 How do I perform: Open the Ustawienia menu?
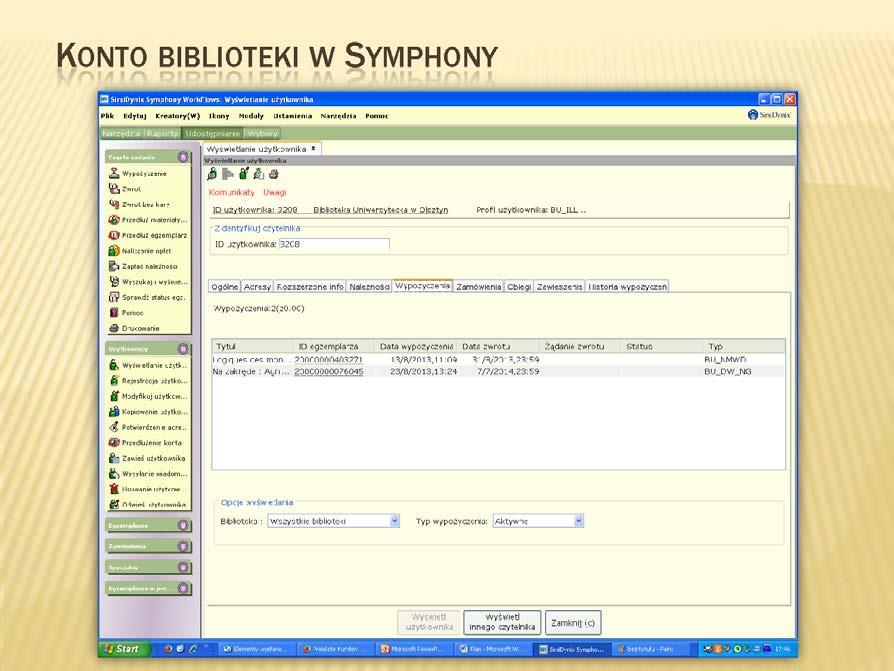pos(292,116)
